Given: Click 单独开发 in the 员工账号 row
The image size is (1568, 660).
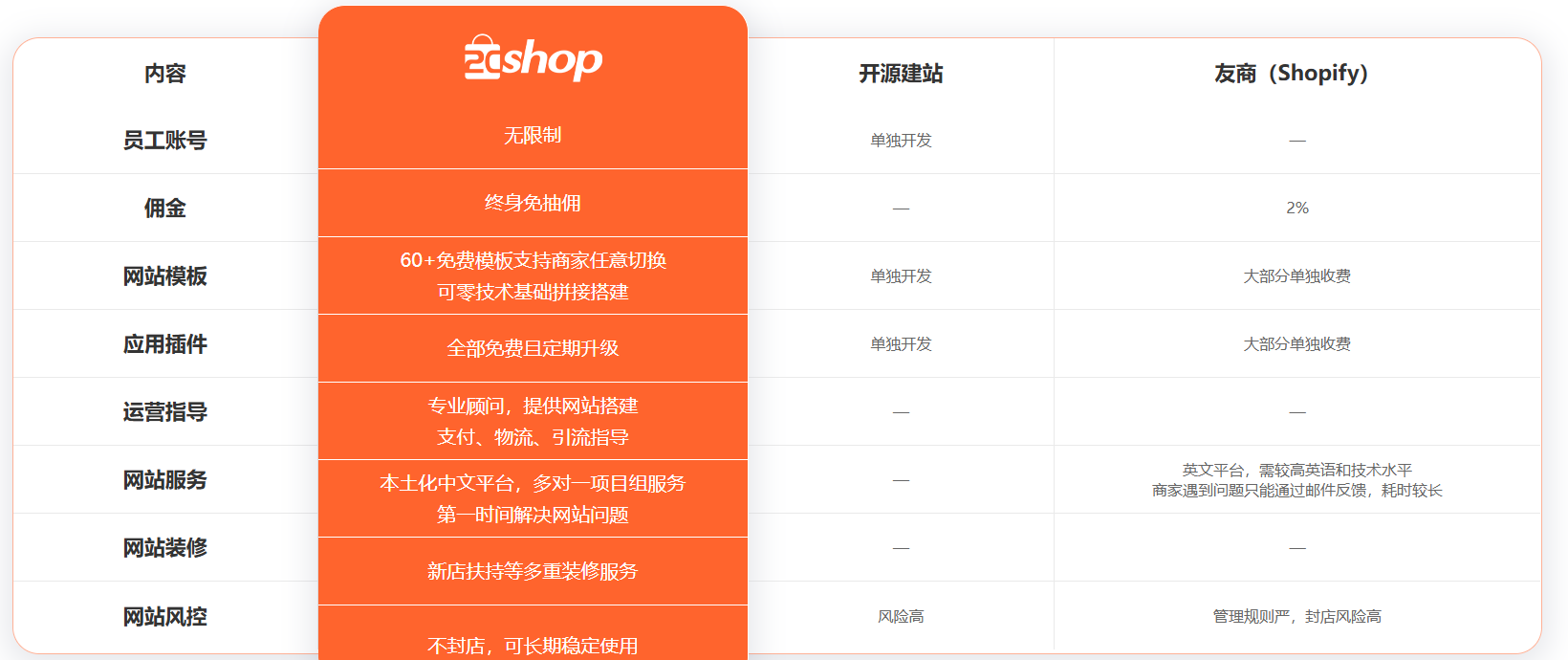Looking at the screenshot, I should point(901,140).
